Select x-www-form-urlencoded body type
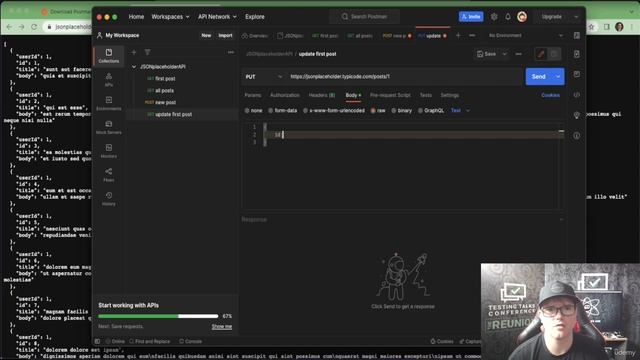 pos(333,111)
